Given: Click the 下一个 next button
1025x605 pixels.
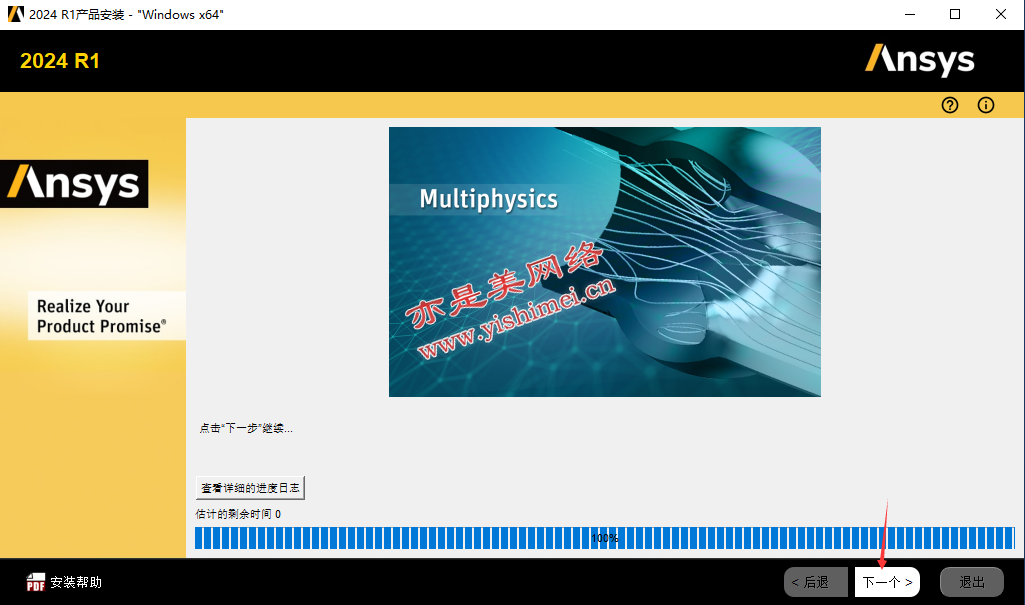Looking at the screenshot, I should [887, 582].
